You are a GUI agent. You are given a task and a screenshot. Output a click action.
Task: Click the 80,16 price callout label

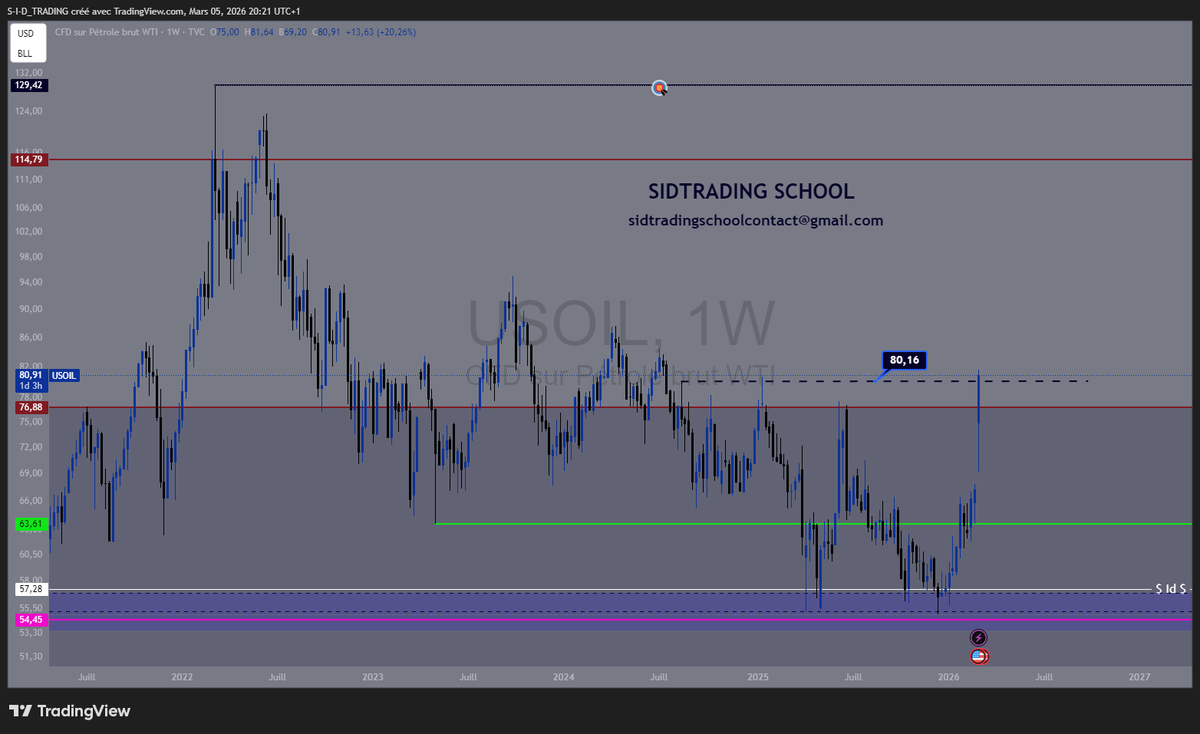point(904,360)
